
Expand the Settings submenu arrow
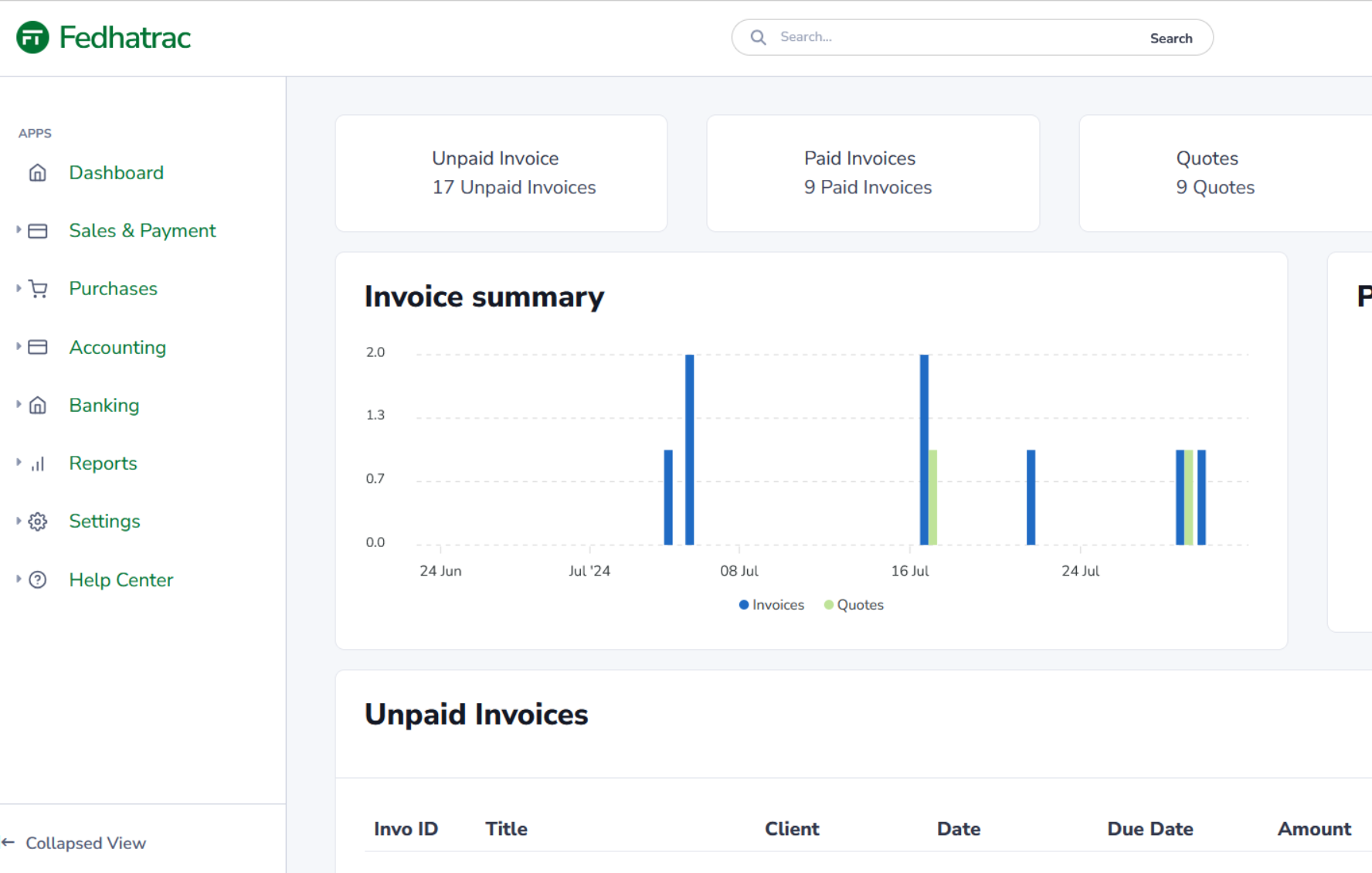tap(19, 520)
